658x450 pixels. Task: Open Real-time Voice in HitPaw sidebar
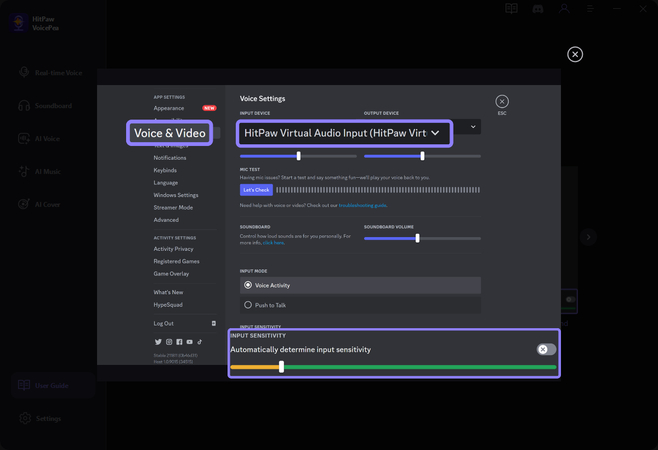[x=50, y=73]
